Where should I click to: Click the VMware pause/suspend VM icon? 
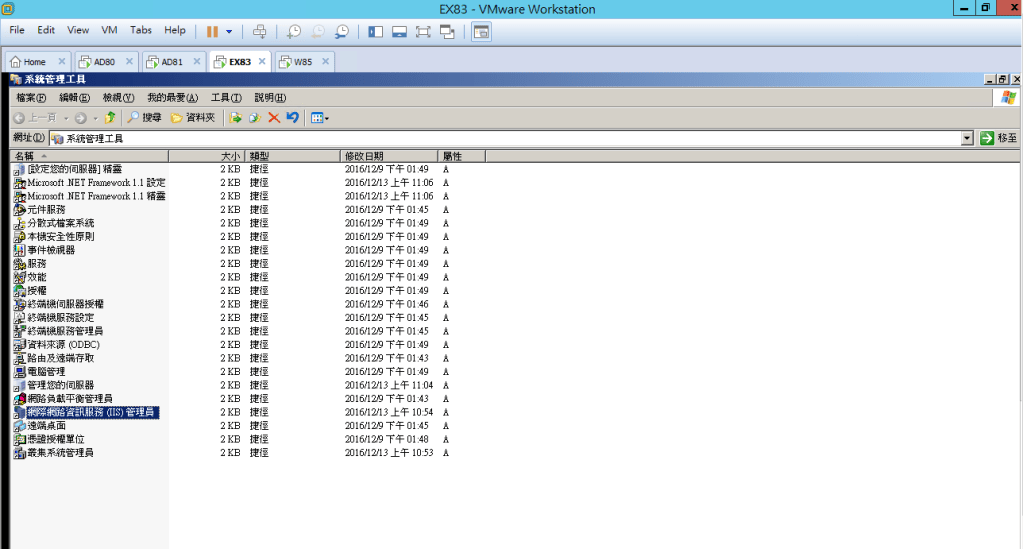pos(212,31)
